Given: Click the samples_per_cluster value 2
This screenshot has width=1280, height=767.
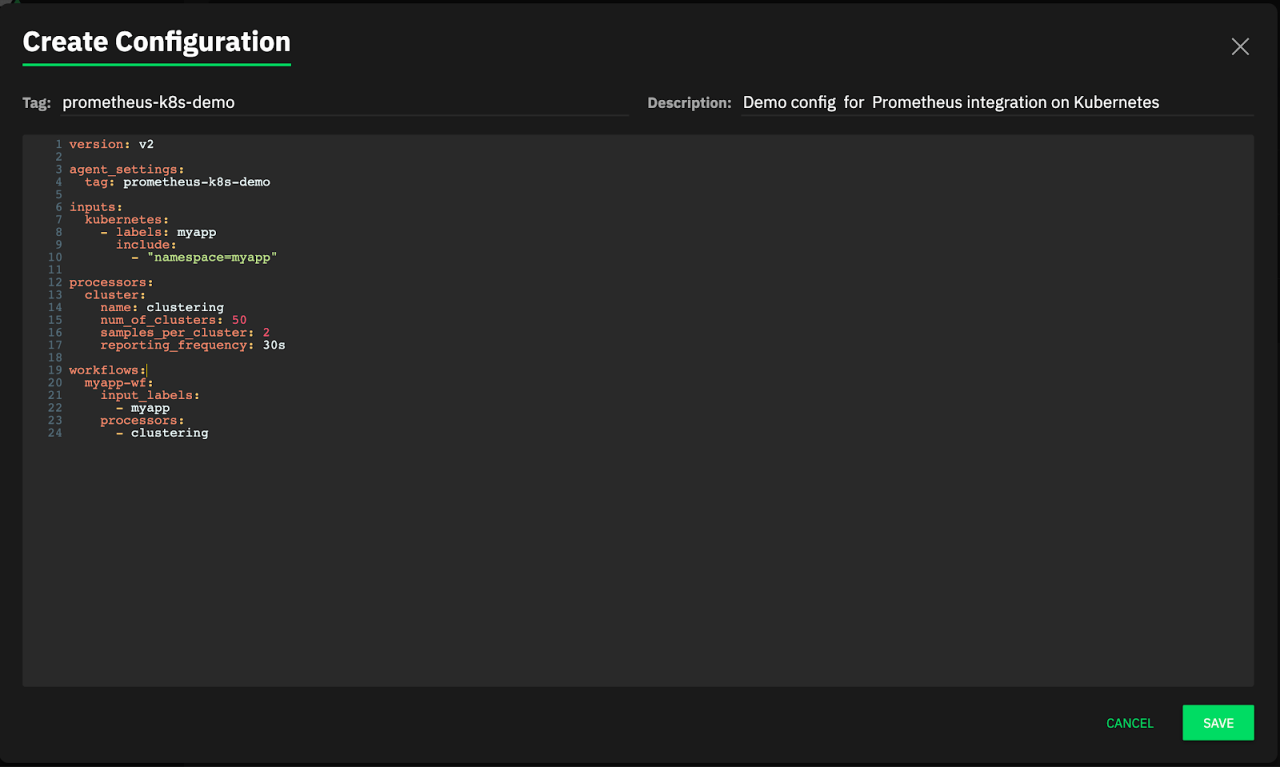Looking at the screenshot, I should coord(266,332).
